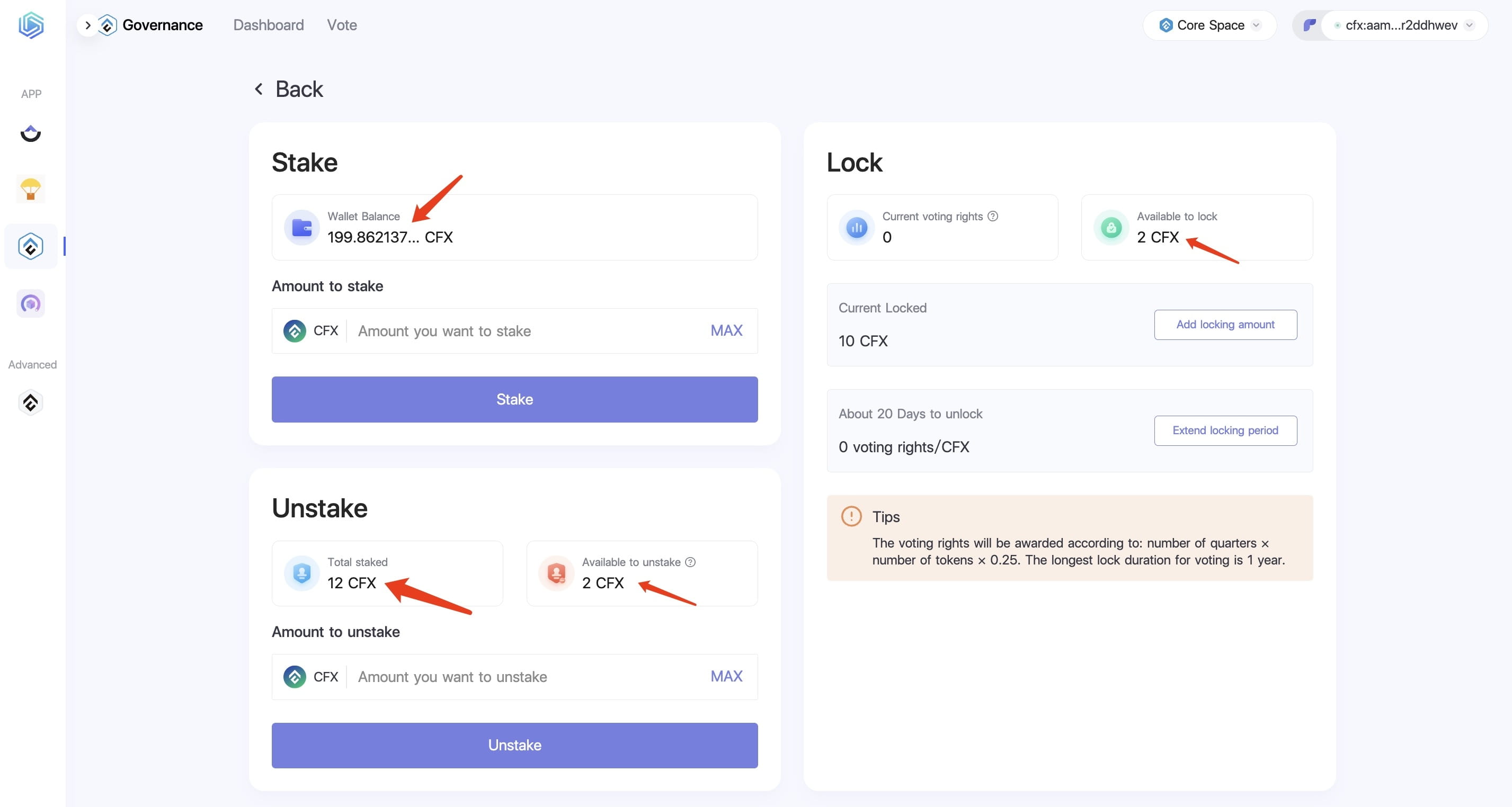Screen dimensions: 1512x807
Task: Click Add locking amount
Action: pyautogui.click(x=1225, y=324)
